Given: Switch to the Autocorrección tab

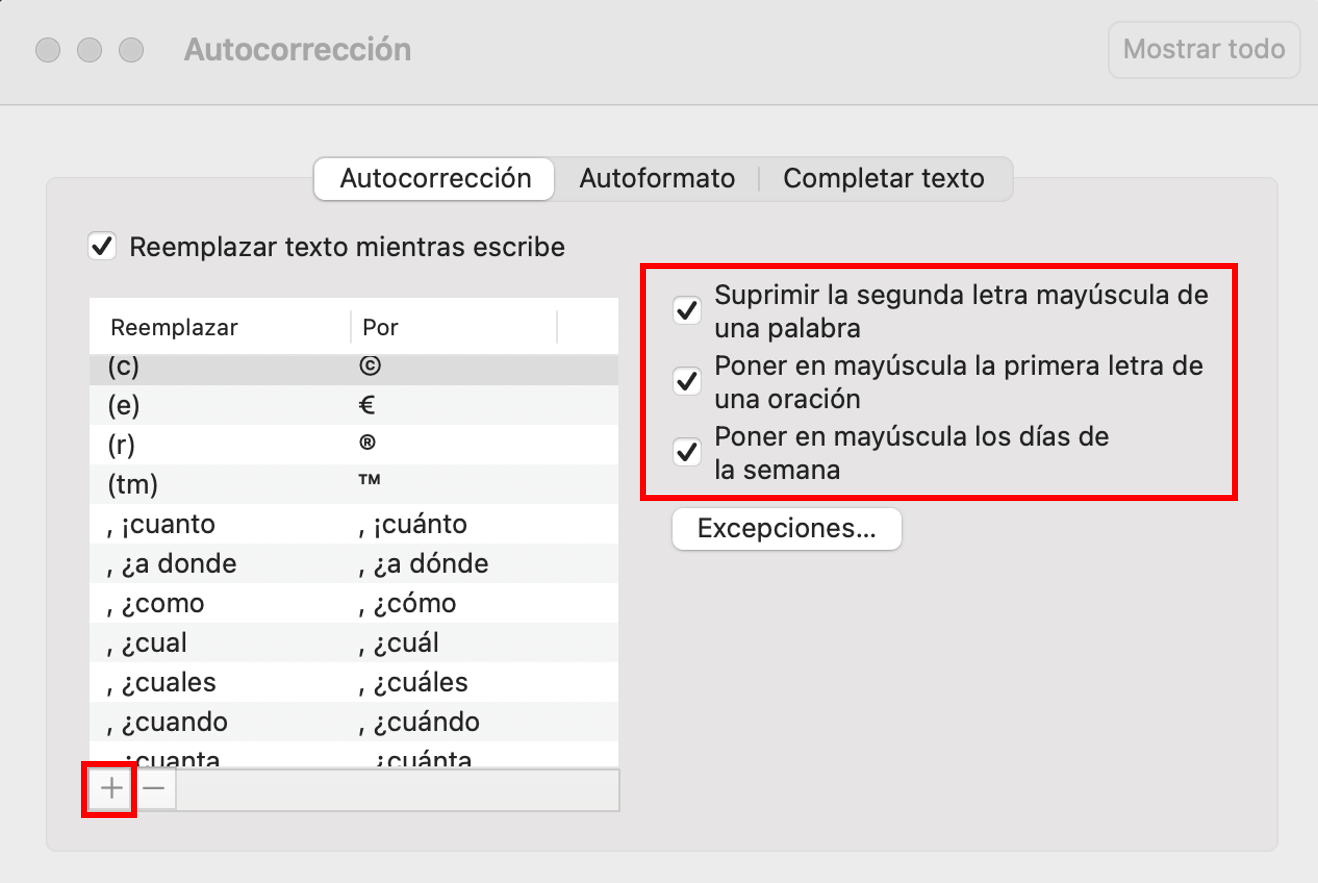Looking at the screenshot, I should 435,179.
